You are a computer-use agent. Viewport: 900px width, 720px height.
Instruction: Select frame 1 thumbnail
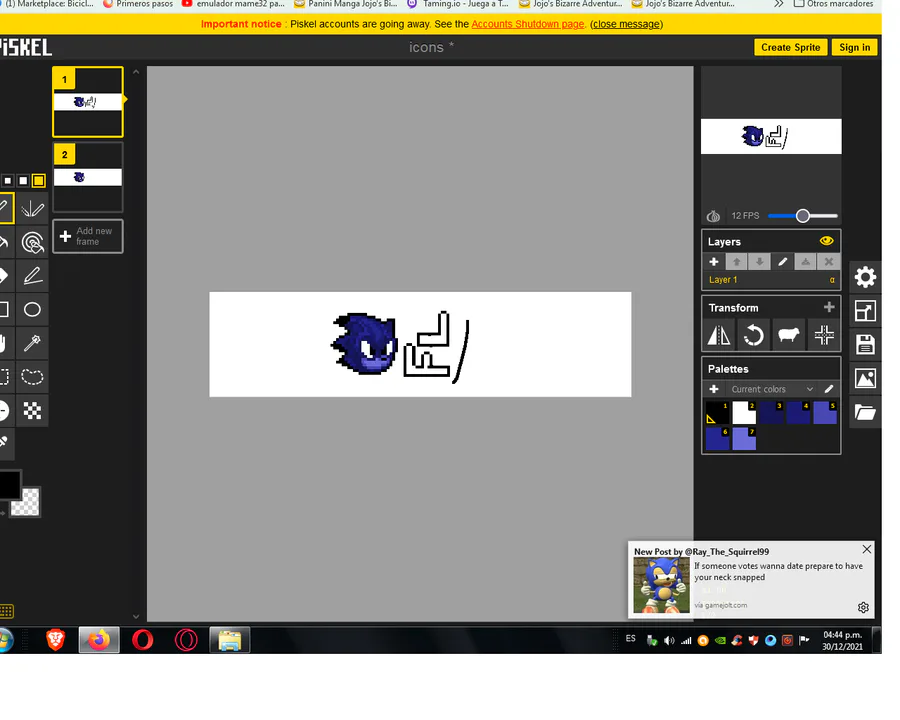click(88, 102)
